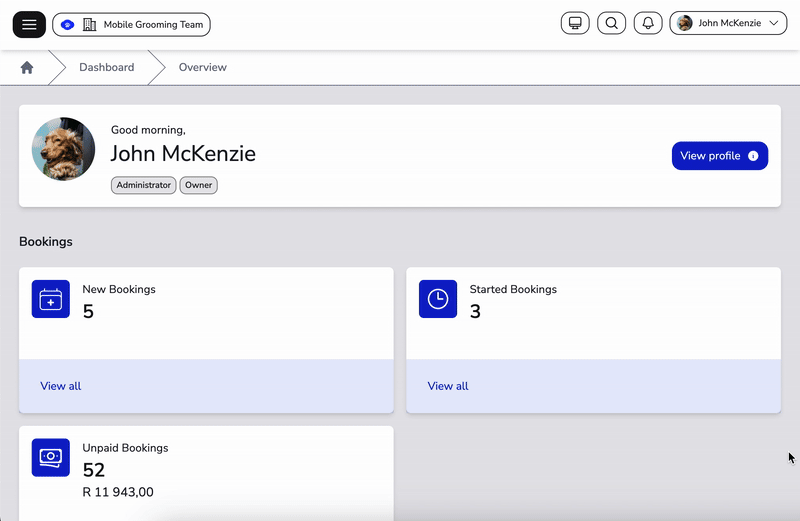Click the New Bookings calendar icon
800x521 pixels.
click(51, 299)
